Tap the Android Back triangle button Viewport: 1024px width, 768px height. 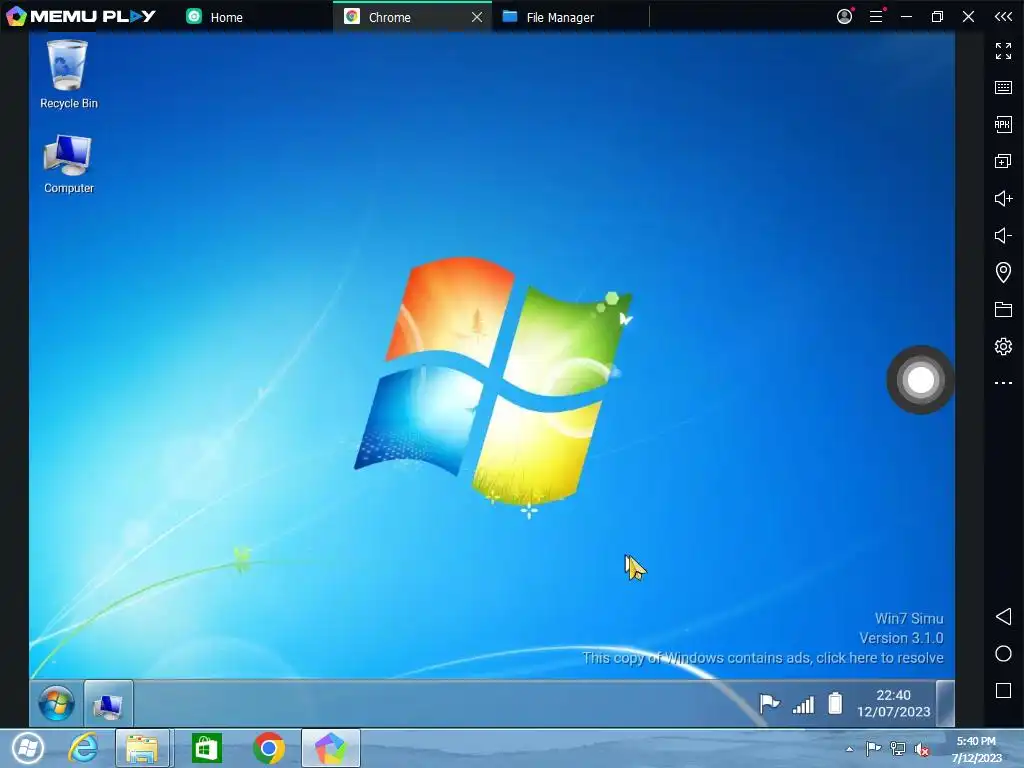click(1003, 616)
